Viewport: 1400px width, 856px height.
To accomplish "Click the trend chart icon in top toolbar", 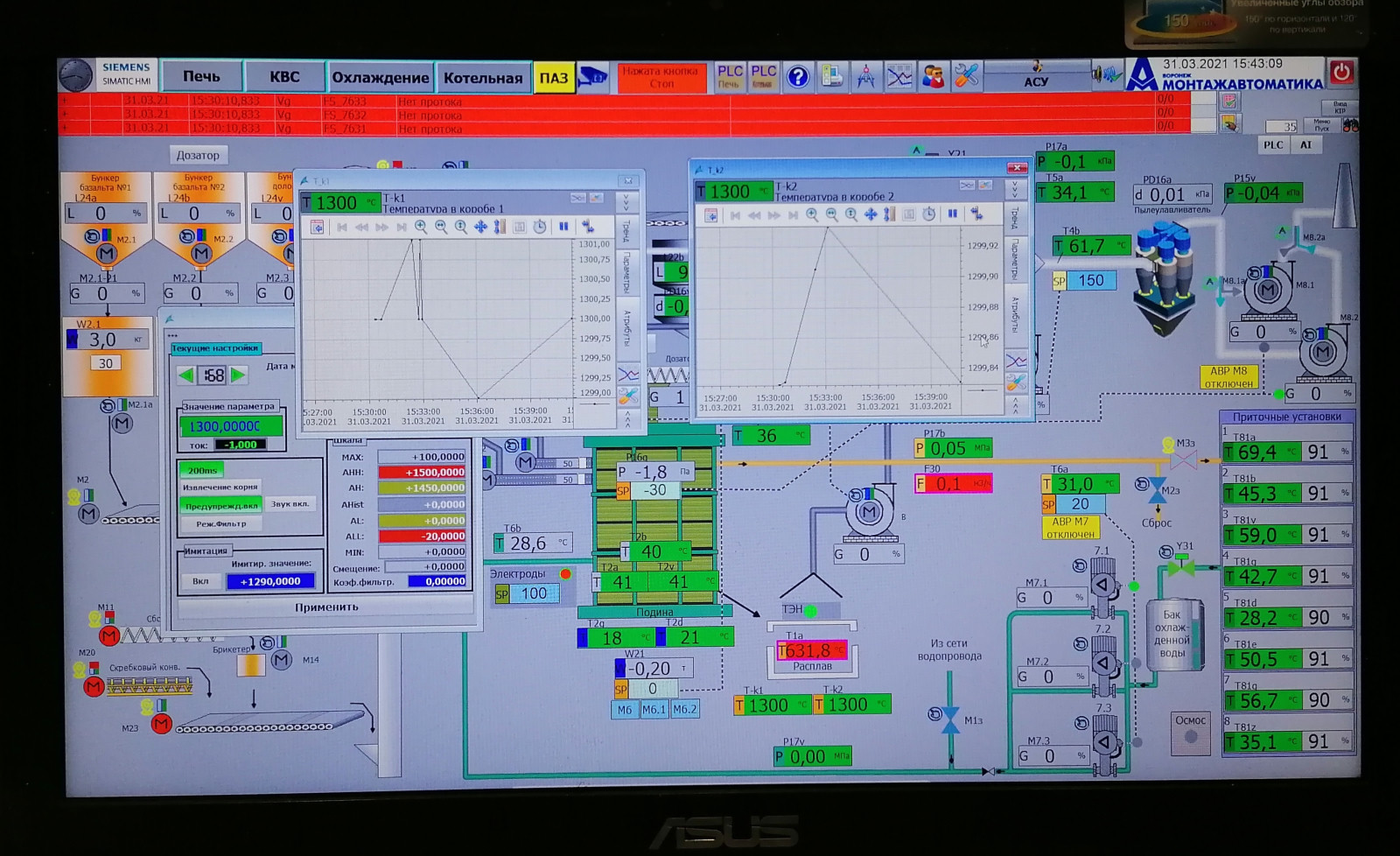I will [899, 77].
